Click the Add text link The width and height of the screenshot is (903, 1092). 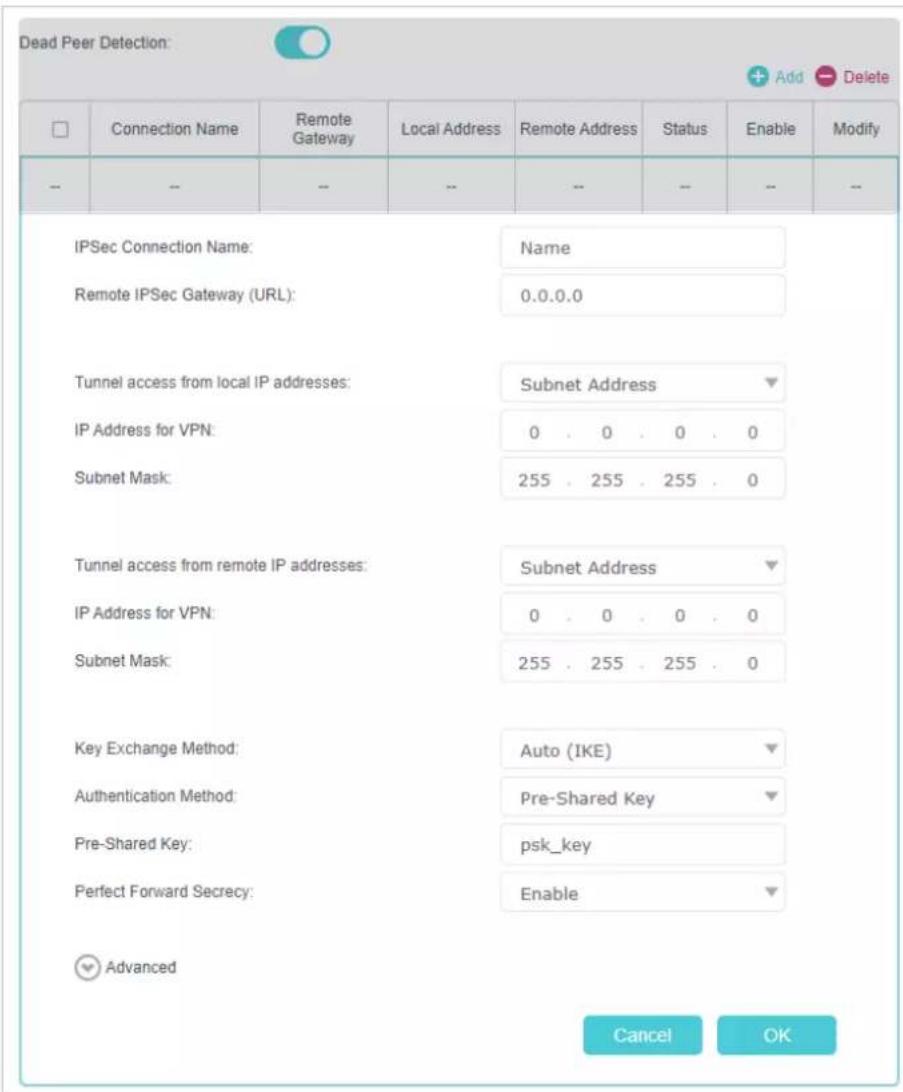click(x=789, y=77)
